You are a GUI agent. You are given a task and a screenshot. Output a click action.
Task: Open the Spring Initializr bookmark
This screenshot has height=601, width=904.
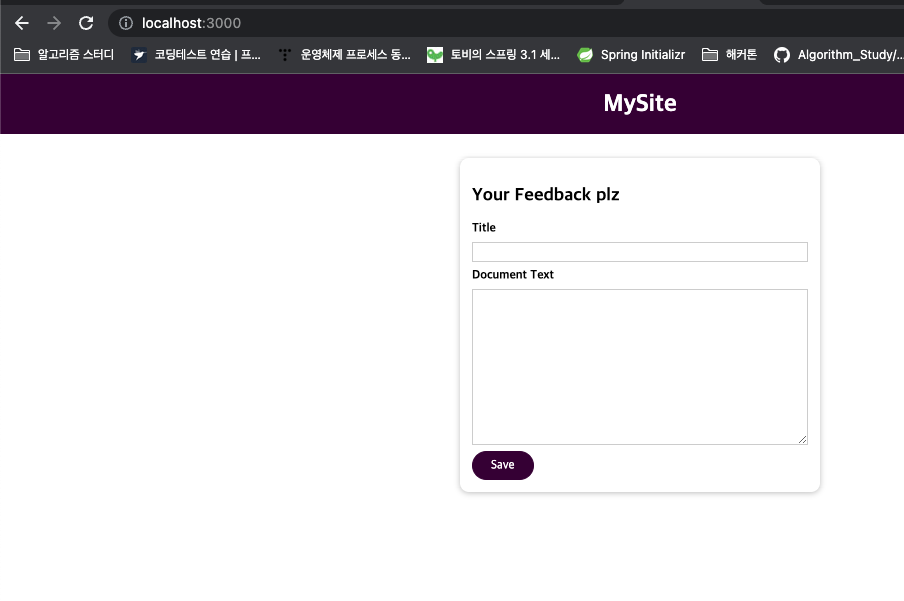[631, 55]
